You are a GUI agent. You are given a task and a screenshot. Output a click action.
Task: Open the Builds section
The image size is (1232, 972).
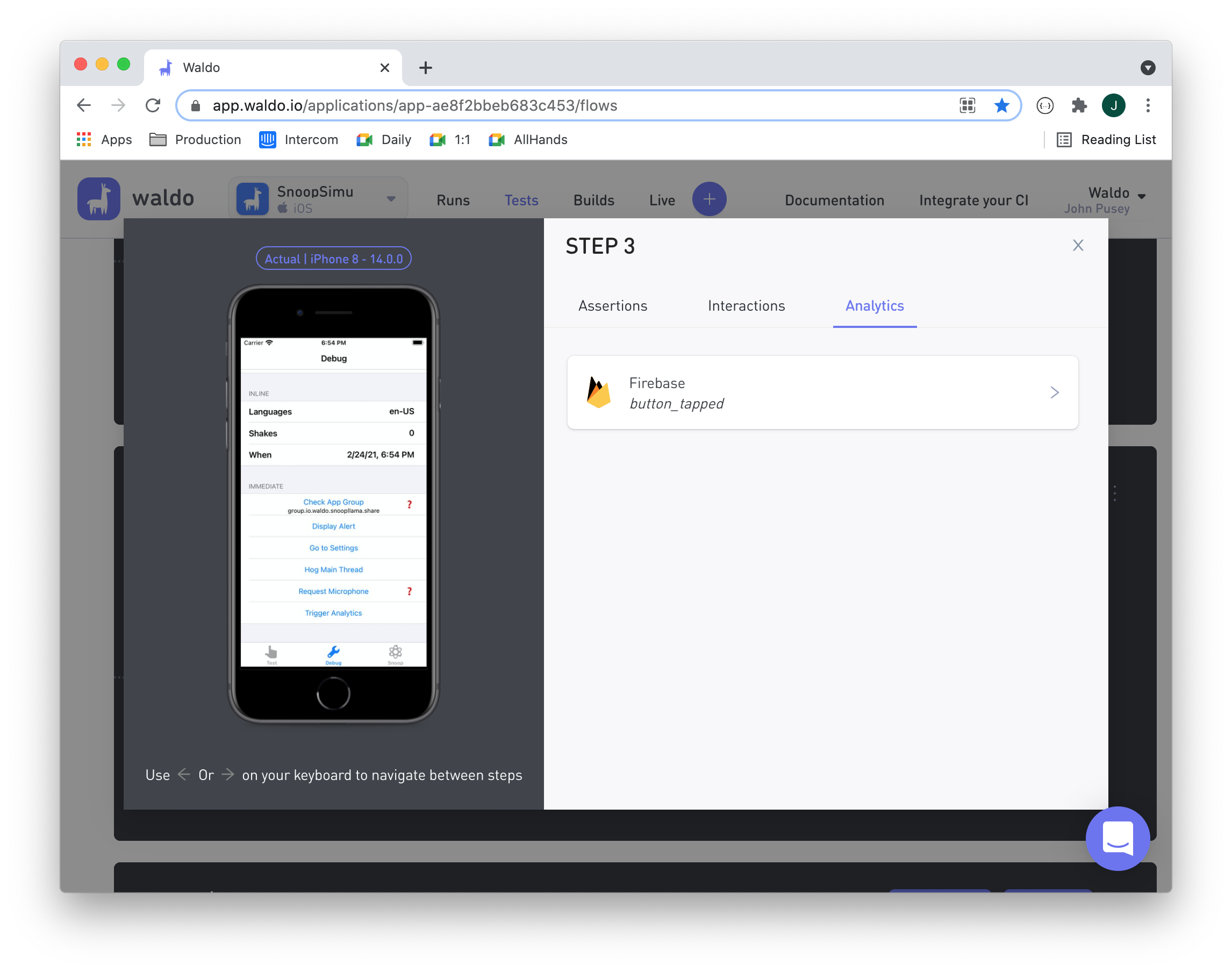click(x=593, y=201)
